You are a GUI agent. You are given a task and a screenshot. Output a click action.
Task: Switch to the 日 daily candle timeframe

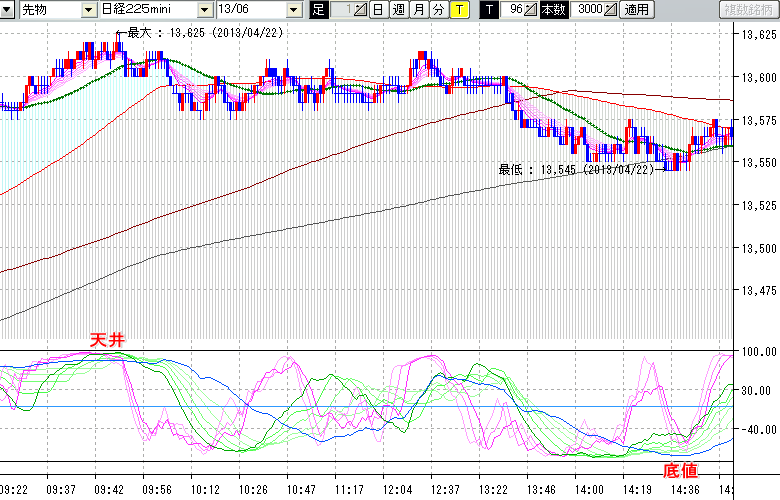pyautogui.click(x=377, y=10)
